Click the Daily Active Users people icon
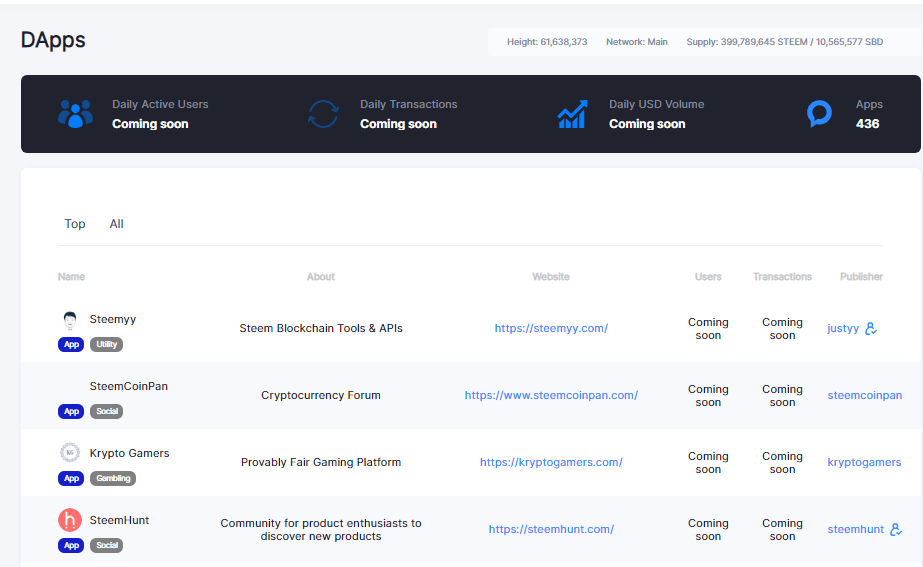This screenshot has width=923, height=567. tap(75, 114)
